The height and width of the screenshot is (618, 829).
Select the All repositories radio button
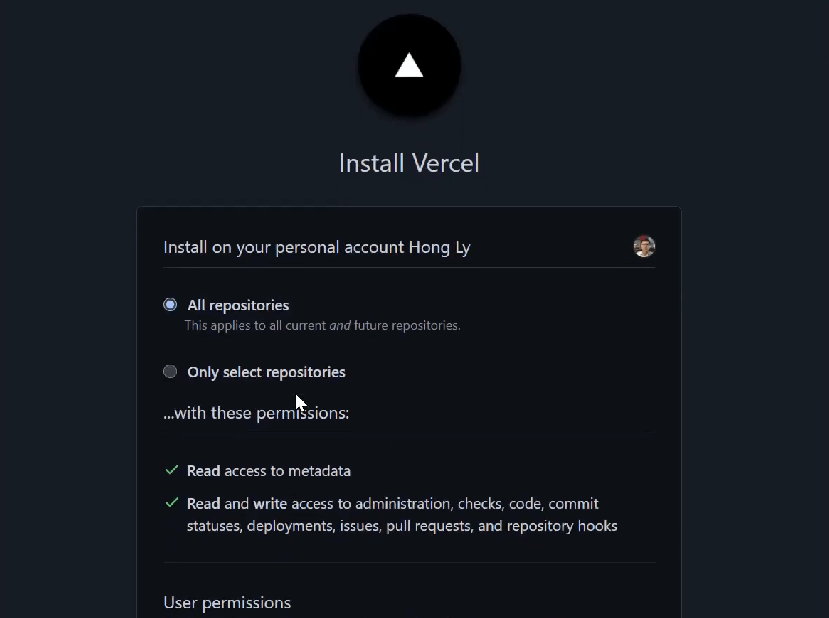pos(170,305)
